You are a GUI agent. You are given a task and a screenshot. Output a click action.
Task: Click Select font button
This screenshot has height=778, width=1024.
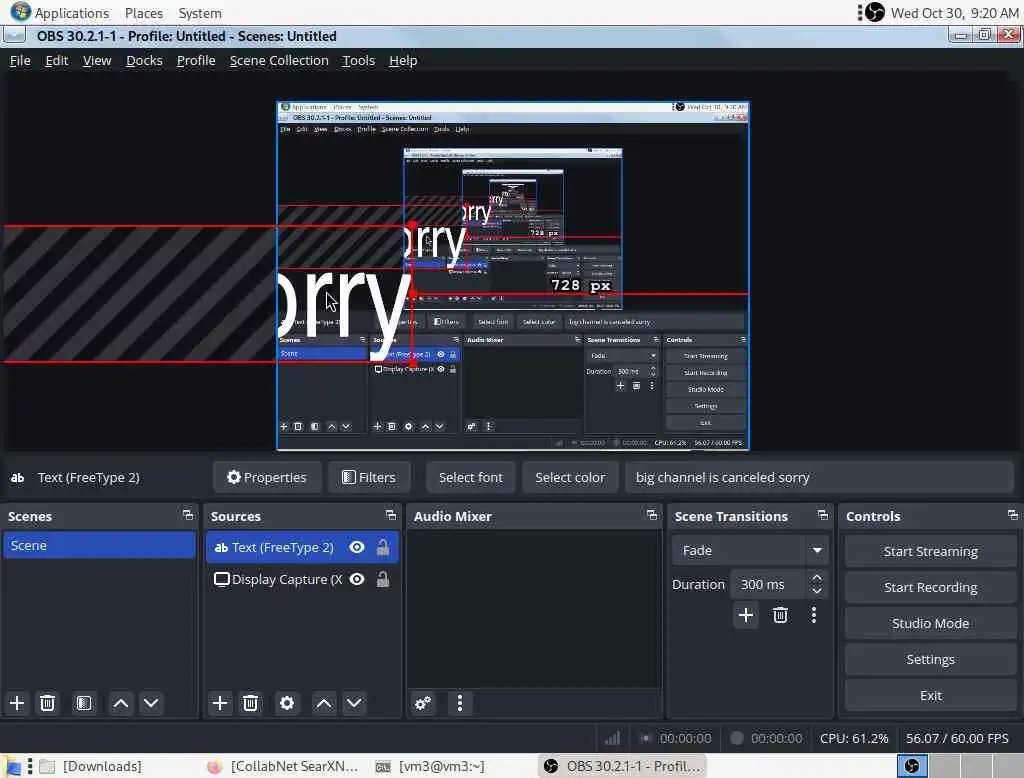click(x=471, y=478)
